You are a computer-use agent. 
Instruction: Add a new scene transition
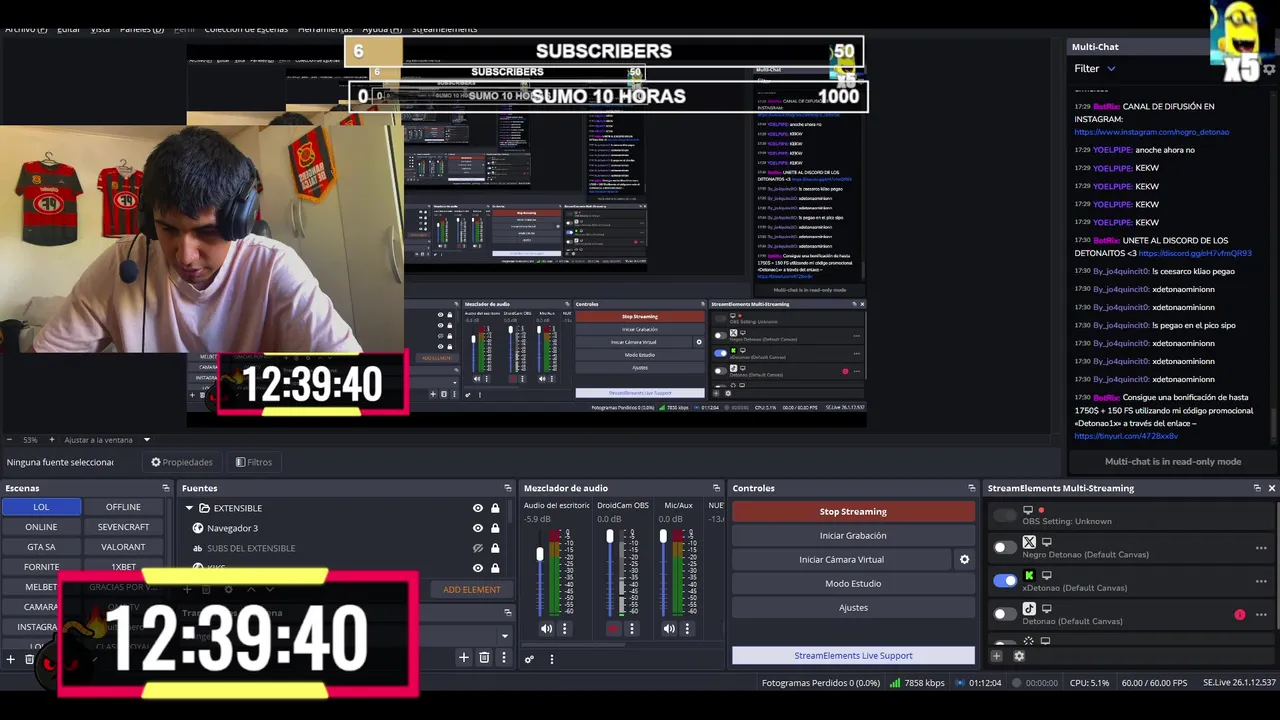(463, 657)
